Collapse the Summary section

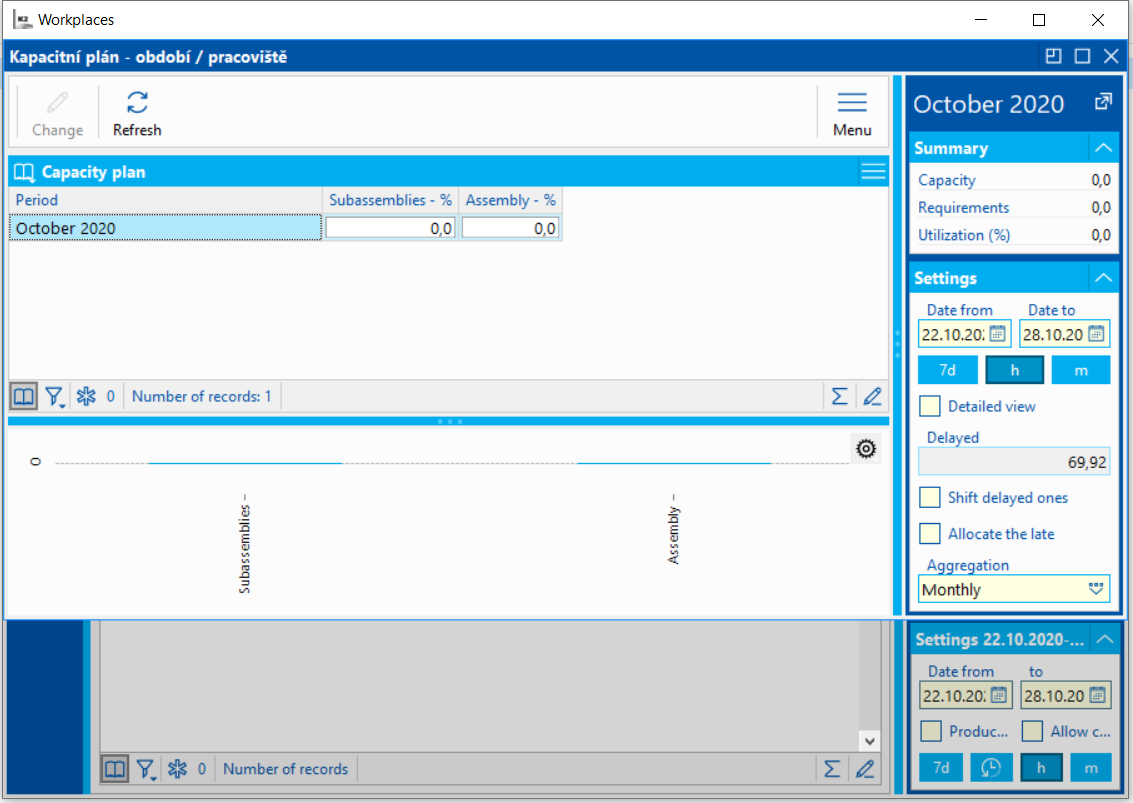[1103, 147]
